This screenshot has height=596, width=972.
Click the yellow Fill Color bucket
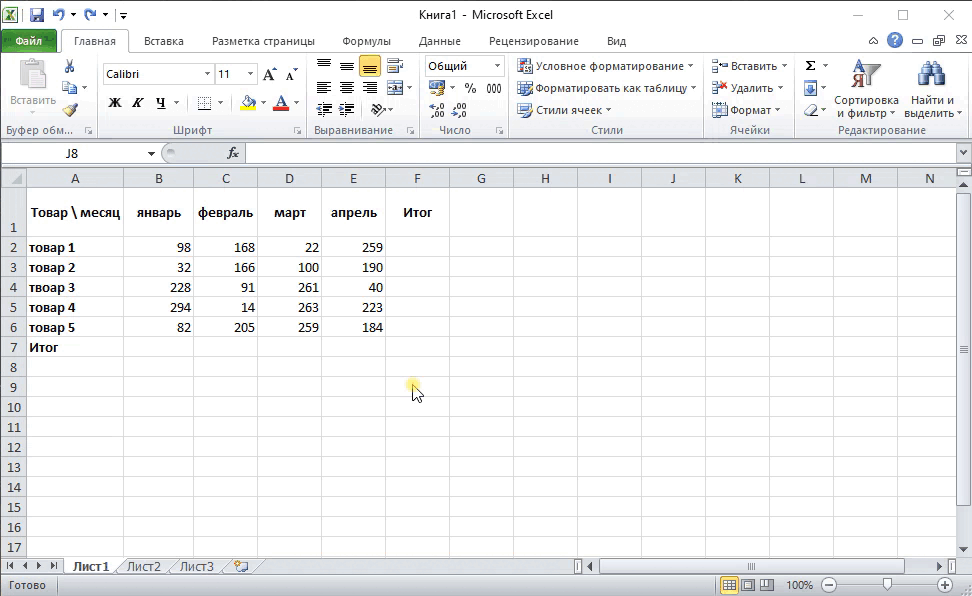(x=248, y=103)
